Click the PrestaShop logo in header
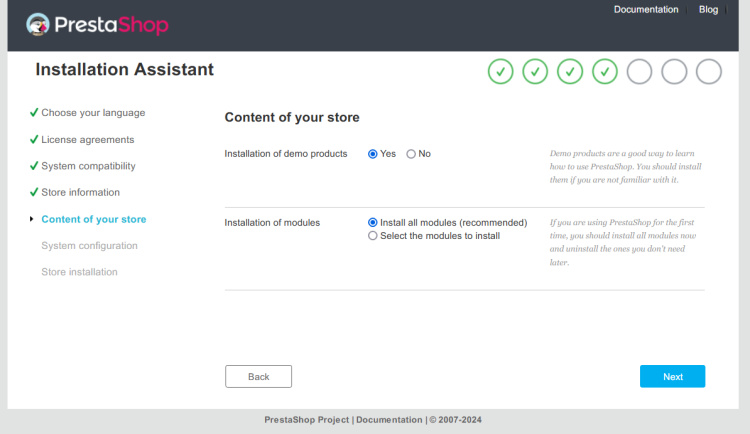This screenshot has height=434, width=750. point(97,25)
